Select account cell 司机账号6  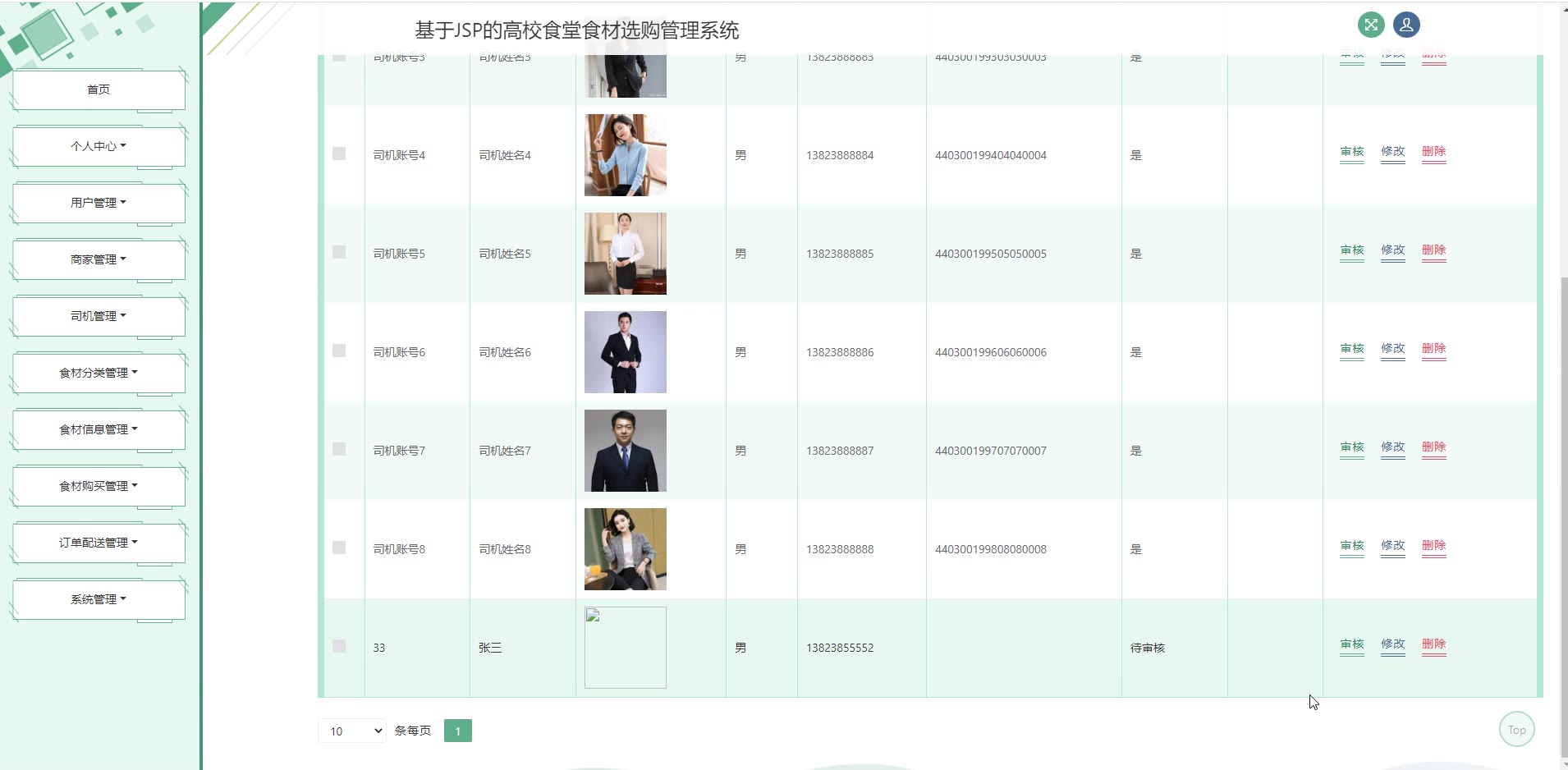point(399,352)
